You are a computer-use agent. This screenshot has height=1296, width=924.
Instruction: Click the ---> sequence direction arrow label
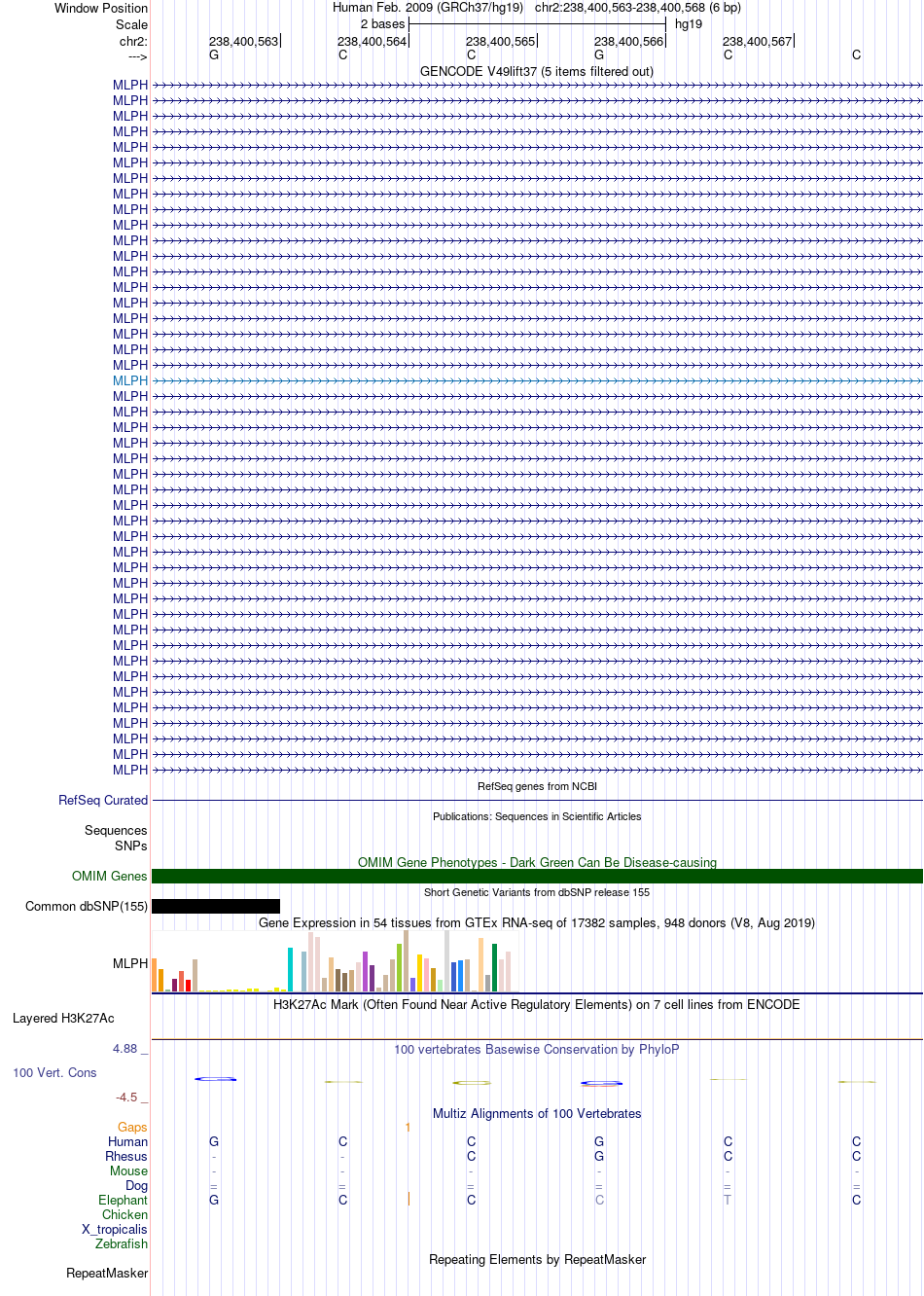point(137,56)
